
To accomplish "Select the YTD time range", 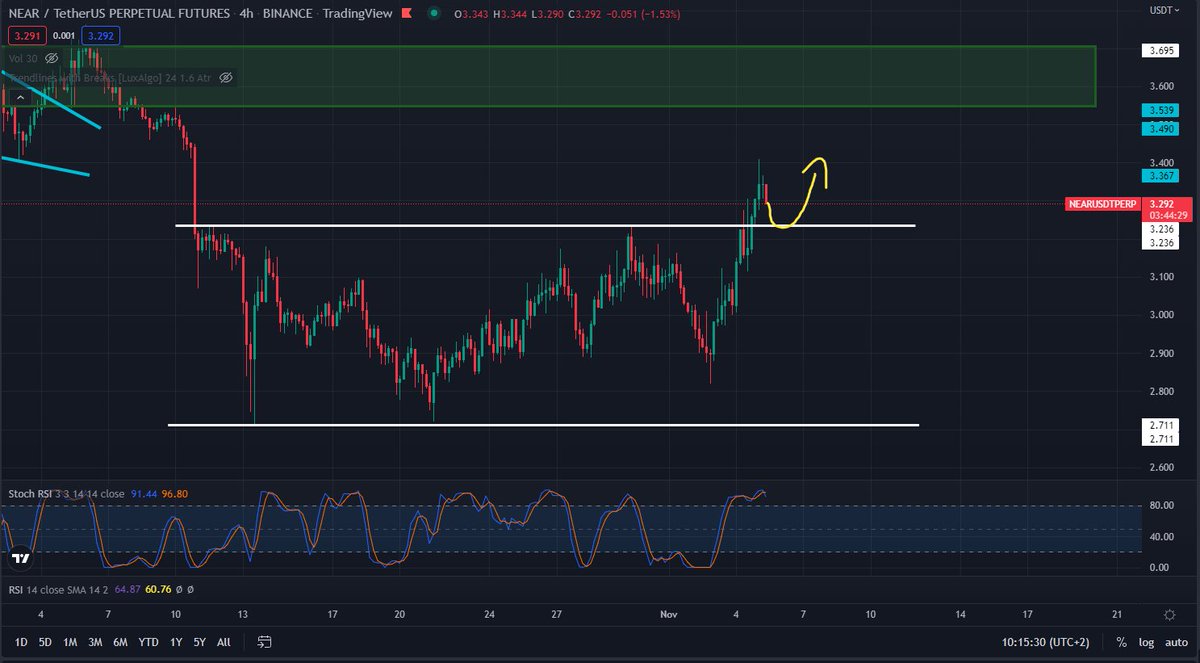I will [x=149, y=642].
